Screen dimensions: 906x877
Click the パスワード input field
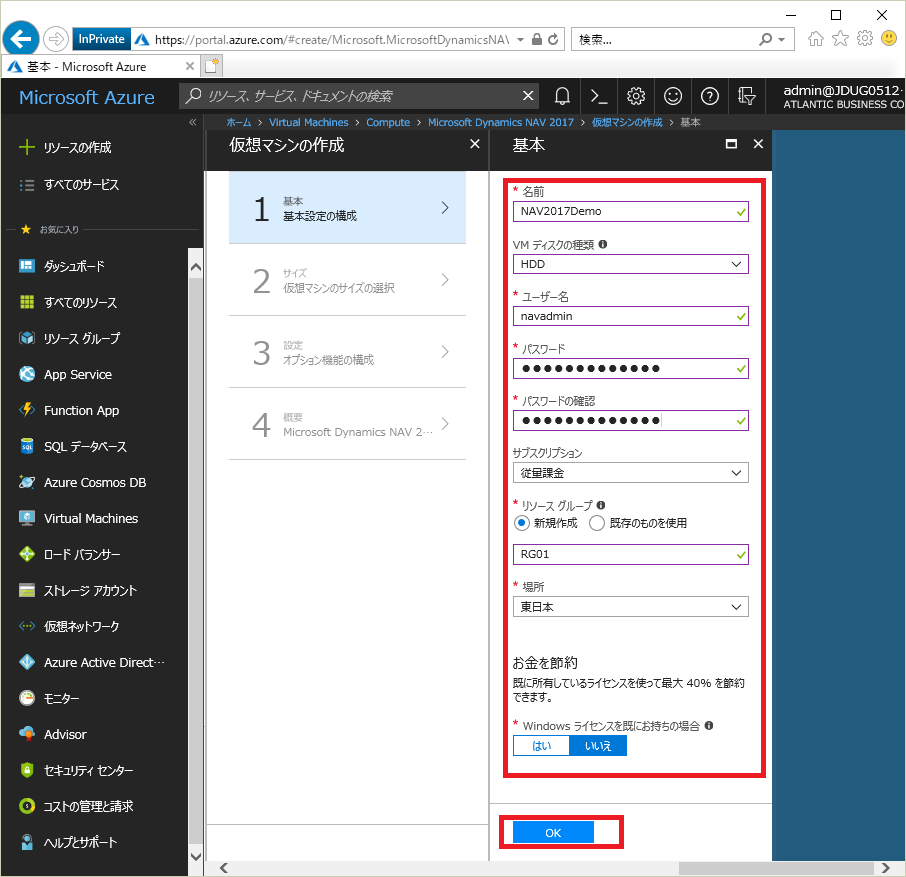tap(630, 369)
